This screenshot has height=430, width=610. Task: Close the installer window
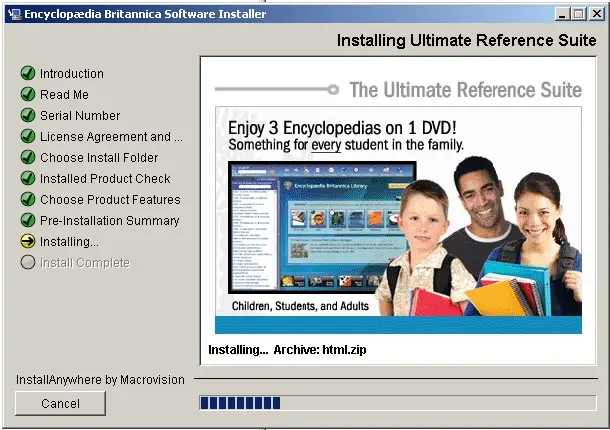[597, 14]
